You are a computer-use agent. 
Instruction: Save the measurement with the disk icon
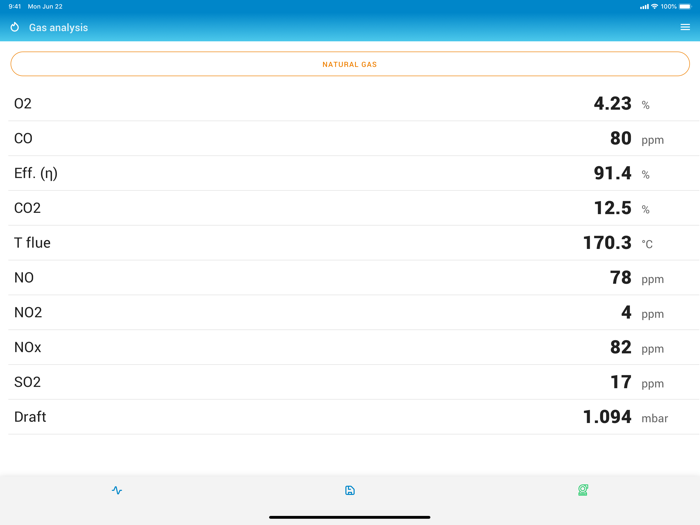point(350,490)
